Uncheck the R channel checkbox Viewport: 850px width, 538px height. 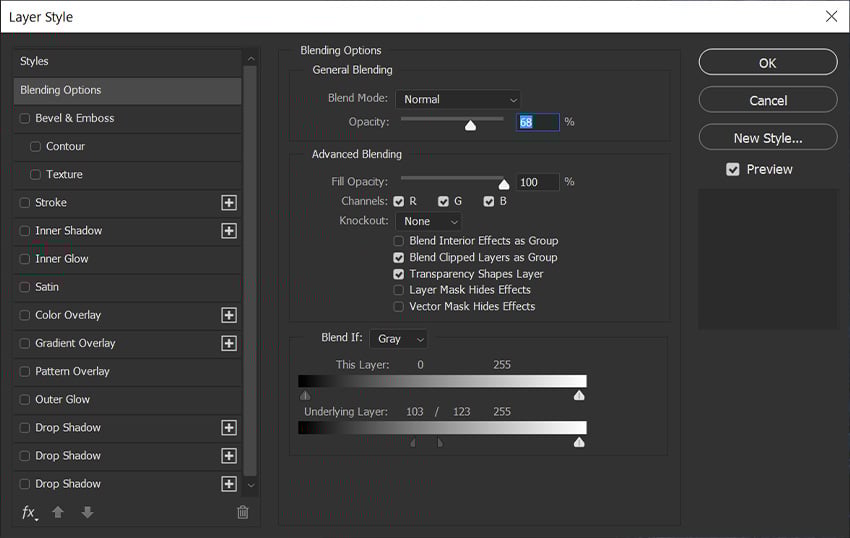399,202
